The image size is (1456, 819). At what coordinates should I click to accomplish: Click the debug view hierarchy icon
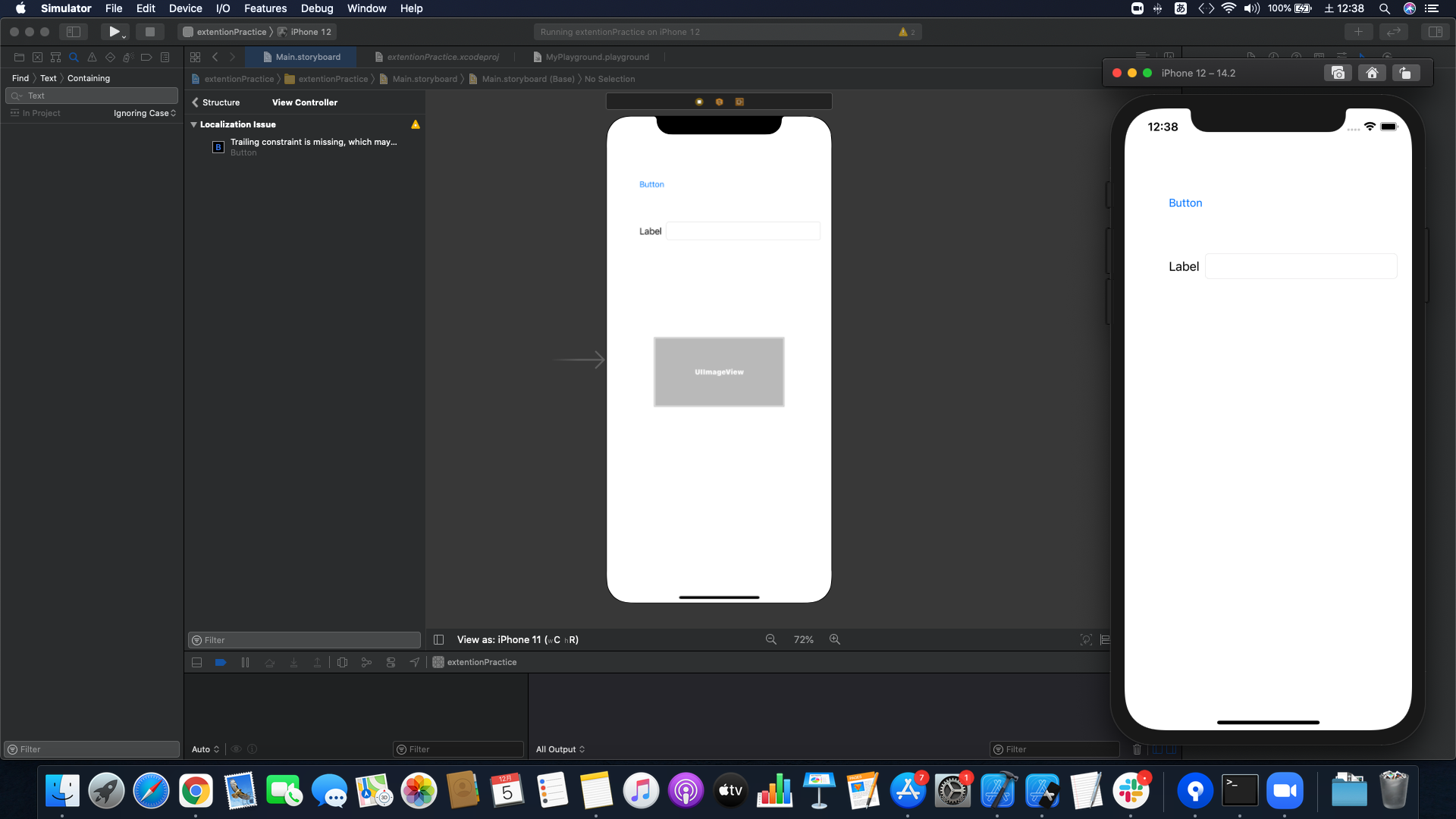click(x=342, y=662)
